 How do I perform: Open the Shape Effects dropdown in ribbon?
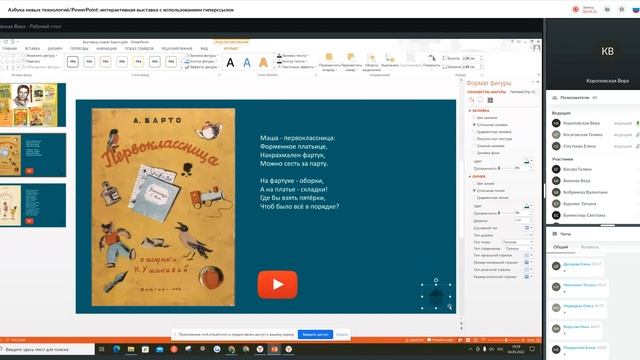coord(201,67)
